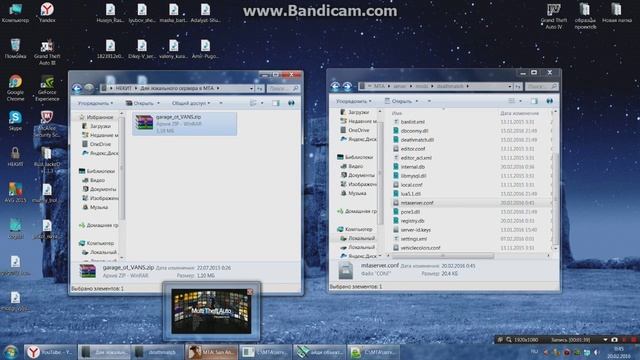Close the Multi Theft Auto taskbar preview

coord(250,292)
